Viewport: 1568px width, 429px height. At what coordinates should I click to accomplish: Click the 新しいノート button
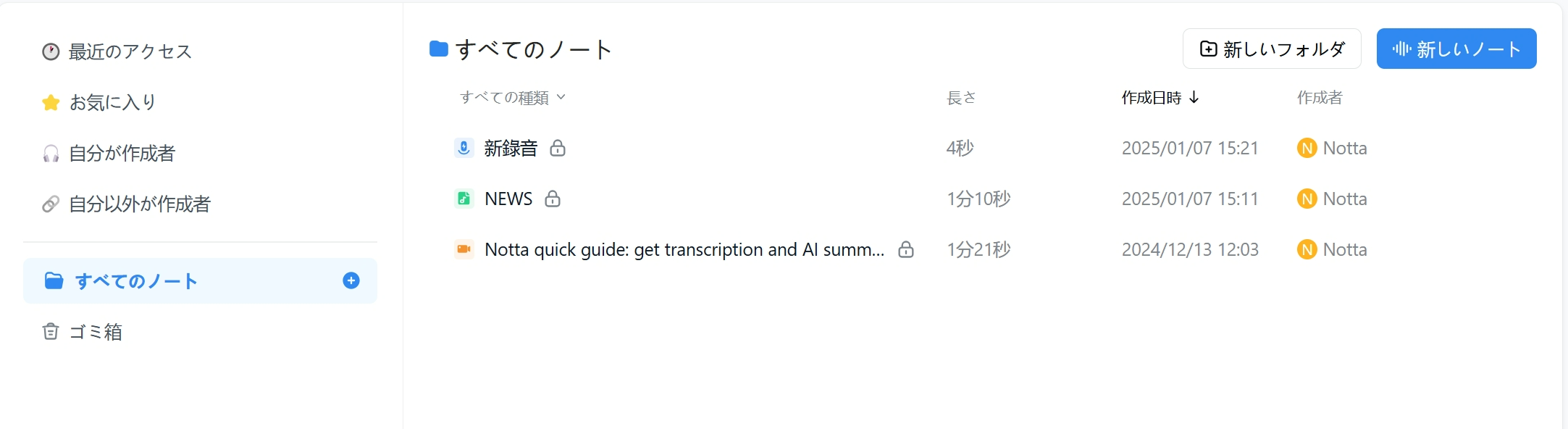tap(1456, 49)
